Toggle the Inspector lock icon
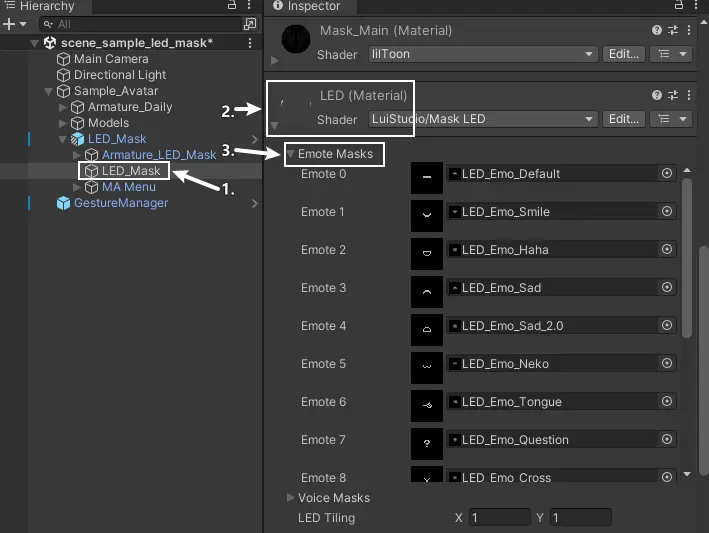Viewport: 709px width, 533px height. [679, 5]
